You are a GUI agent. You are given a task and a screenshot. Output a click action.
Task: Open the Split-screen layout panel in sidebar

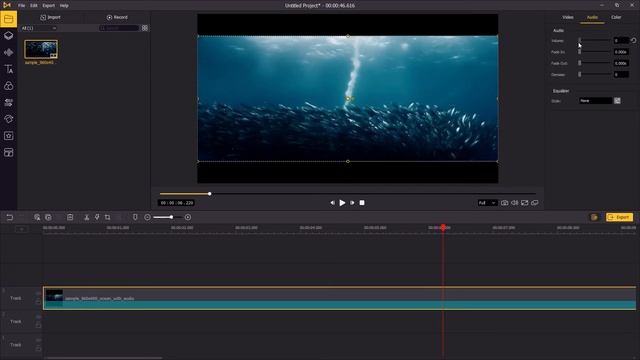(9, 153)
